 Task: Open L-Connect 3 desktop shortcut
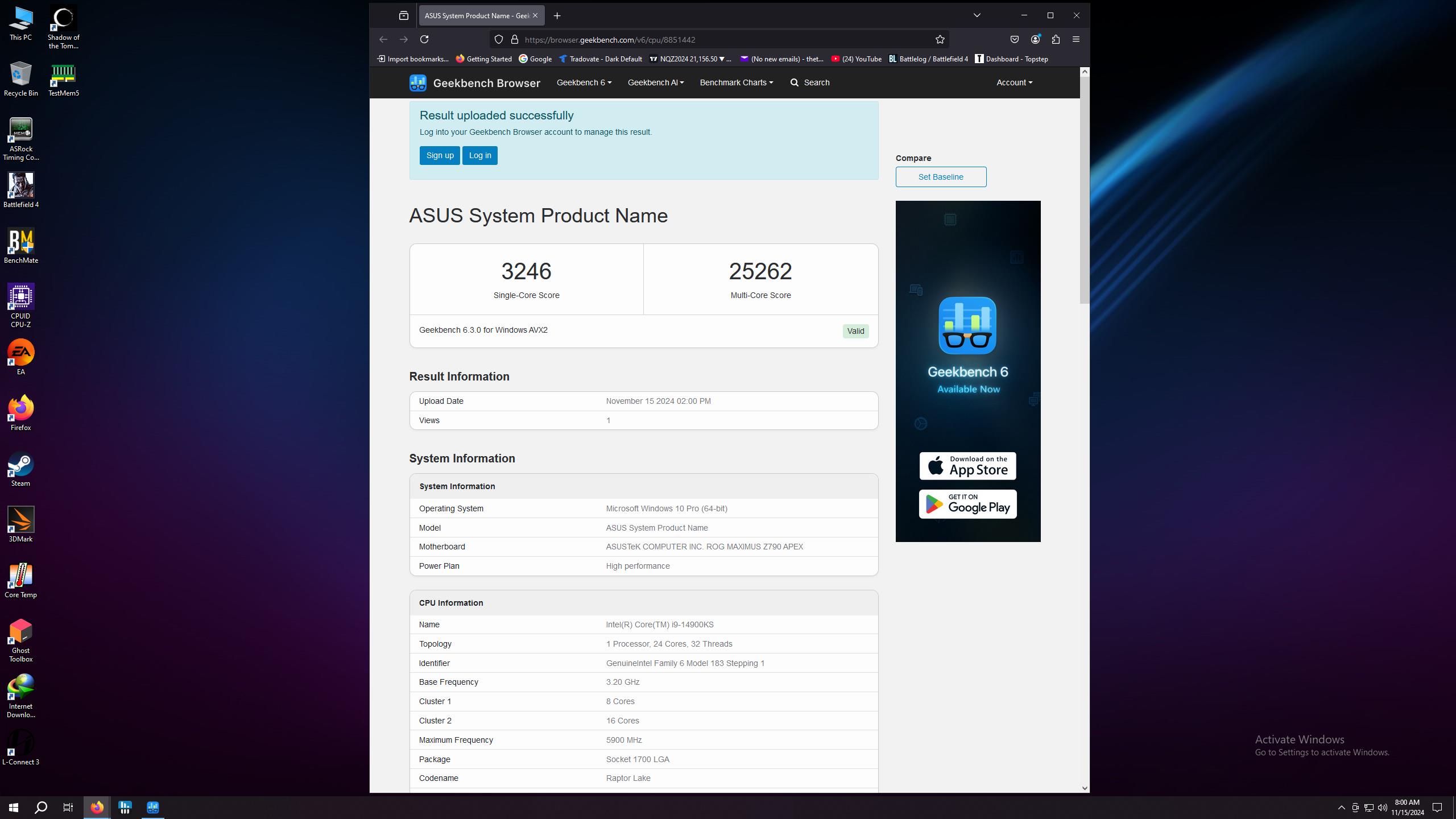pyautogui.click(x=20, y=747)
